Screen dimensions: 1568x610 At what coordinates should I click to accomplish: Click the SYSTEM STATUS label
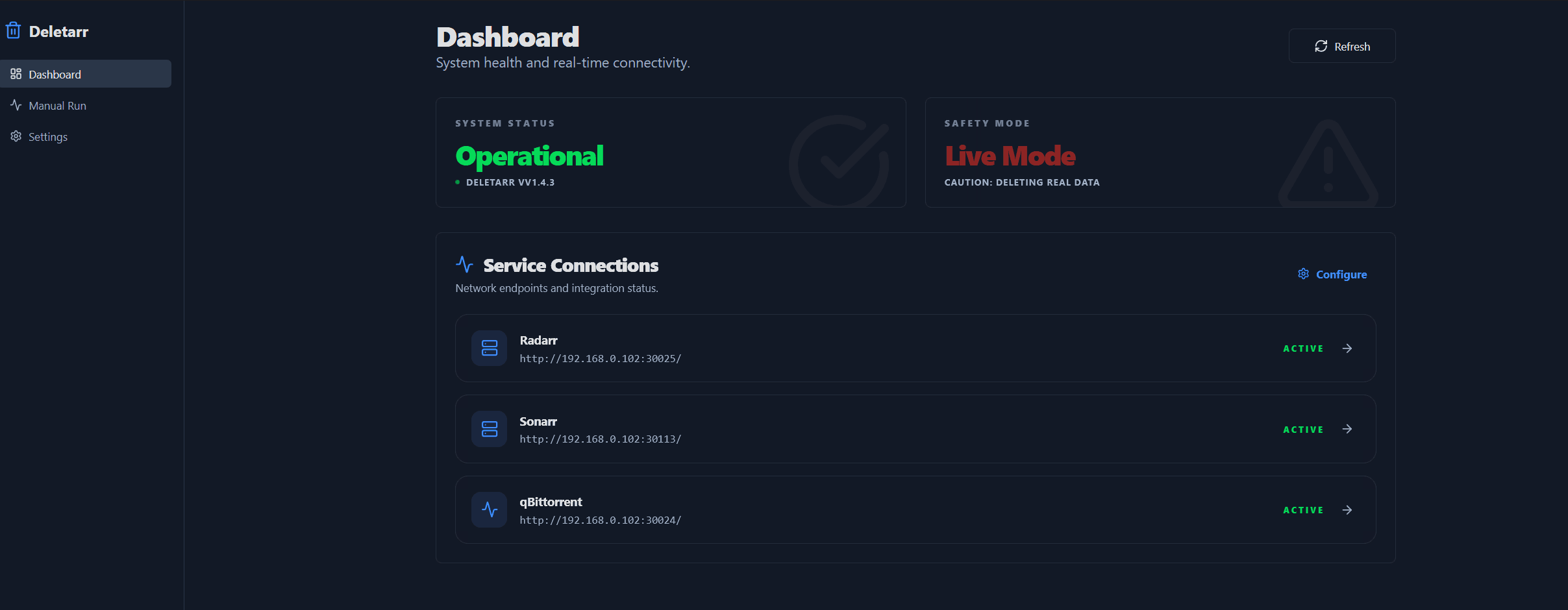[x=505, y=123]
